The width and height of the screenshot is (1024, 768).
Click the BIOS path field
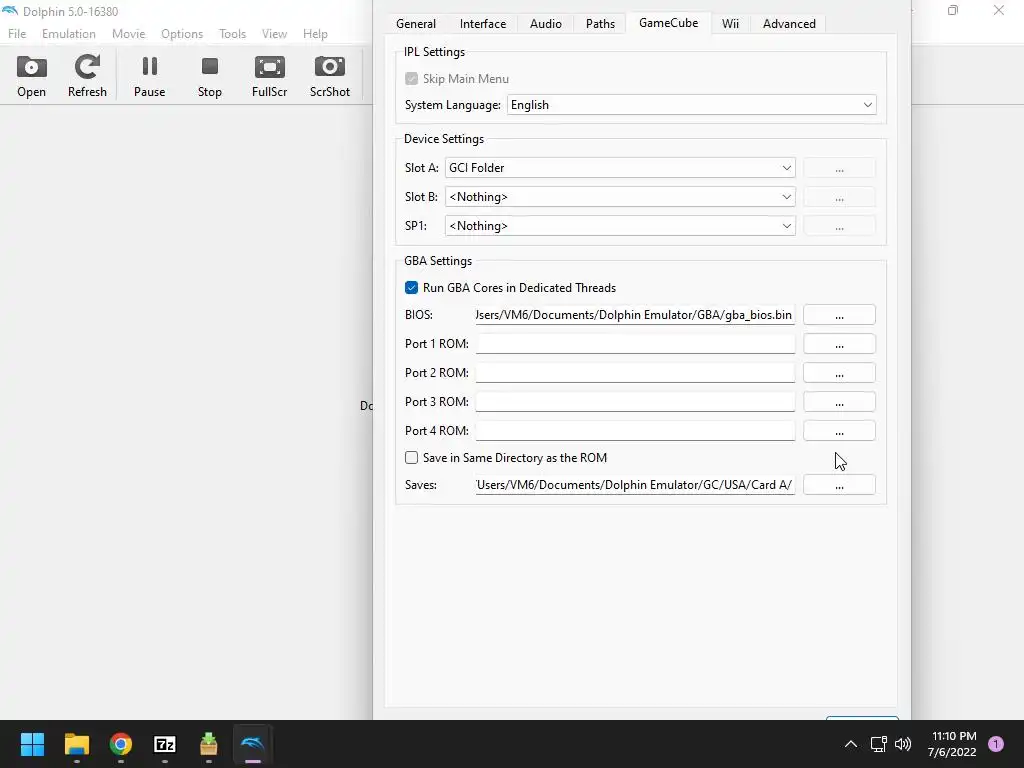[x=635, y=315]
